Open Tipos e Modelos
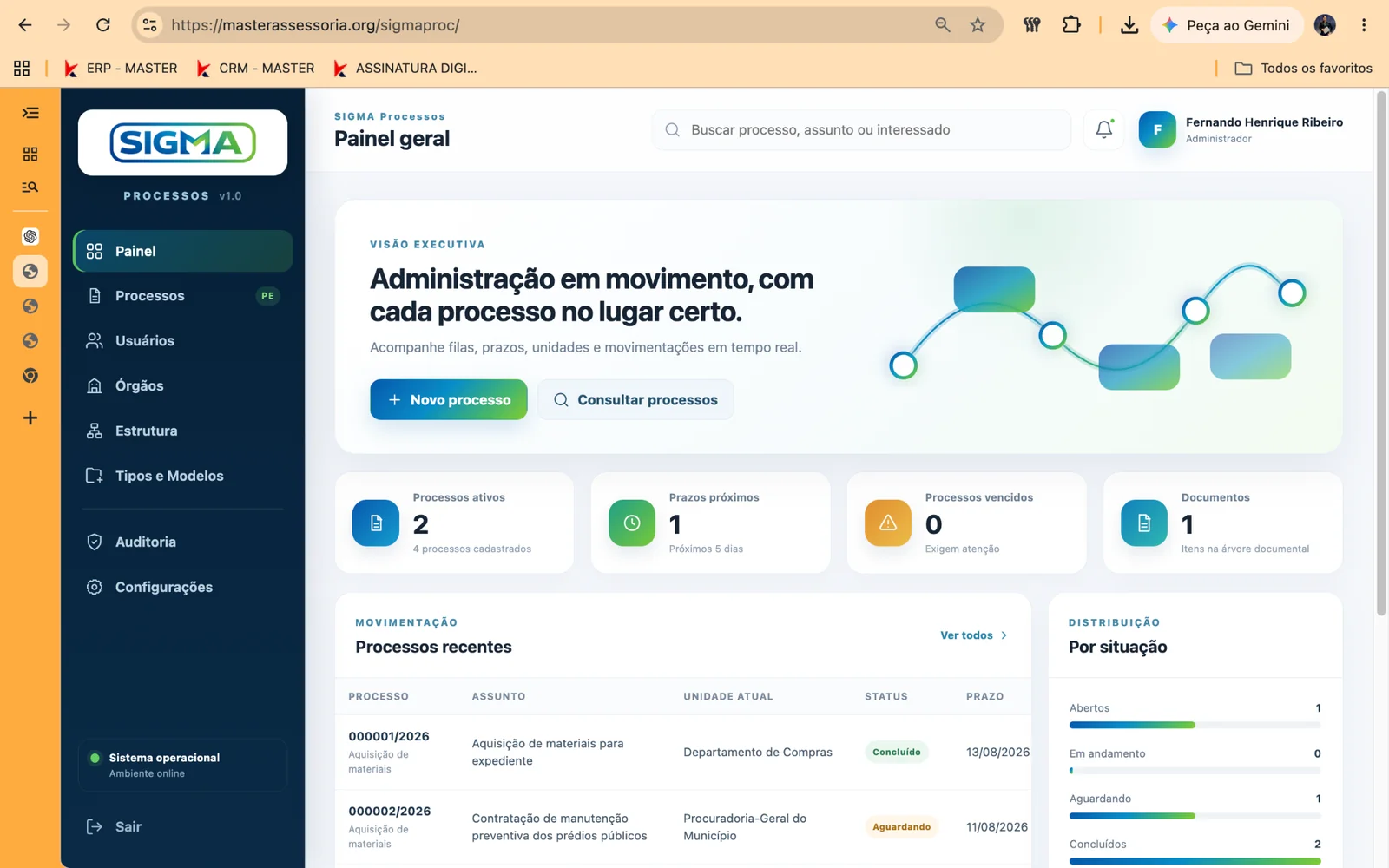The width and height of the screenshot is (1389, 868). 182,476
